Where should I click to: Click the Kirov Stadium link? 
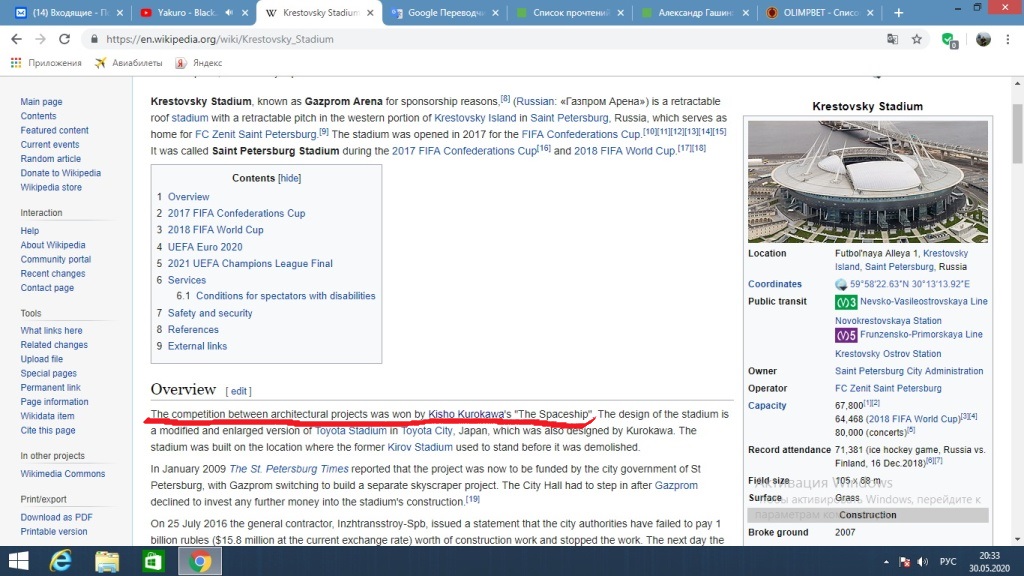[420, 447]
